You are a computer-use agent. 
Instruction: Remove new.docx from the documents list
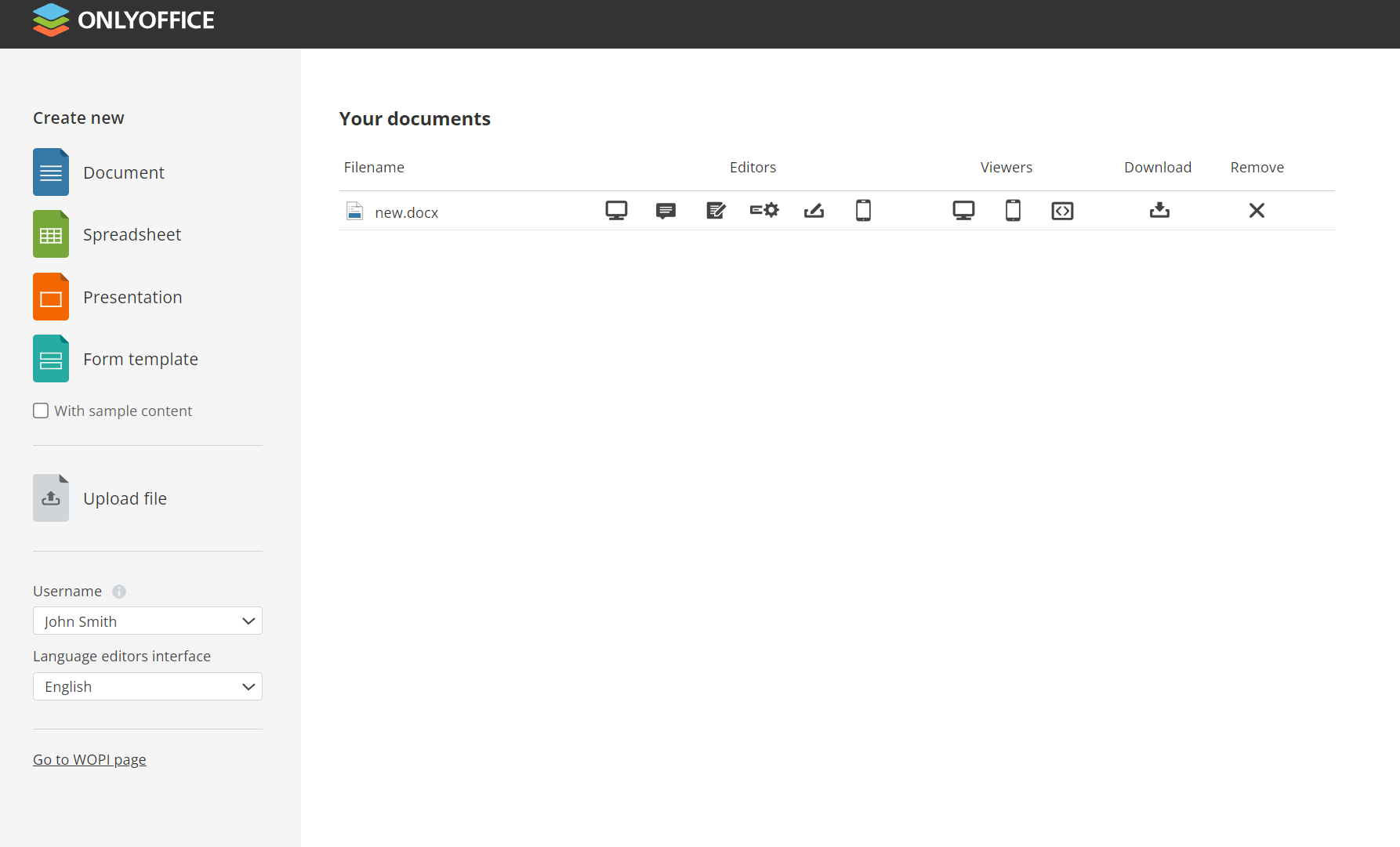[x=1257, y=210]
